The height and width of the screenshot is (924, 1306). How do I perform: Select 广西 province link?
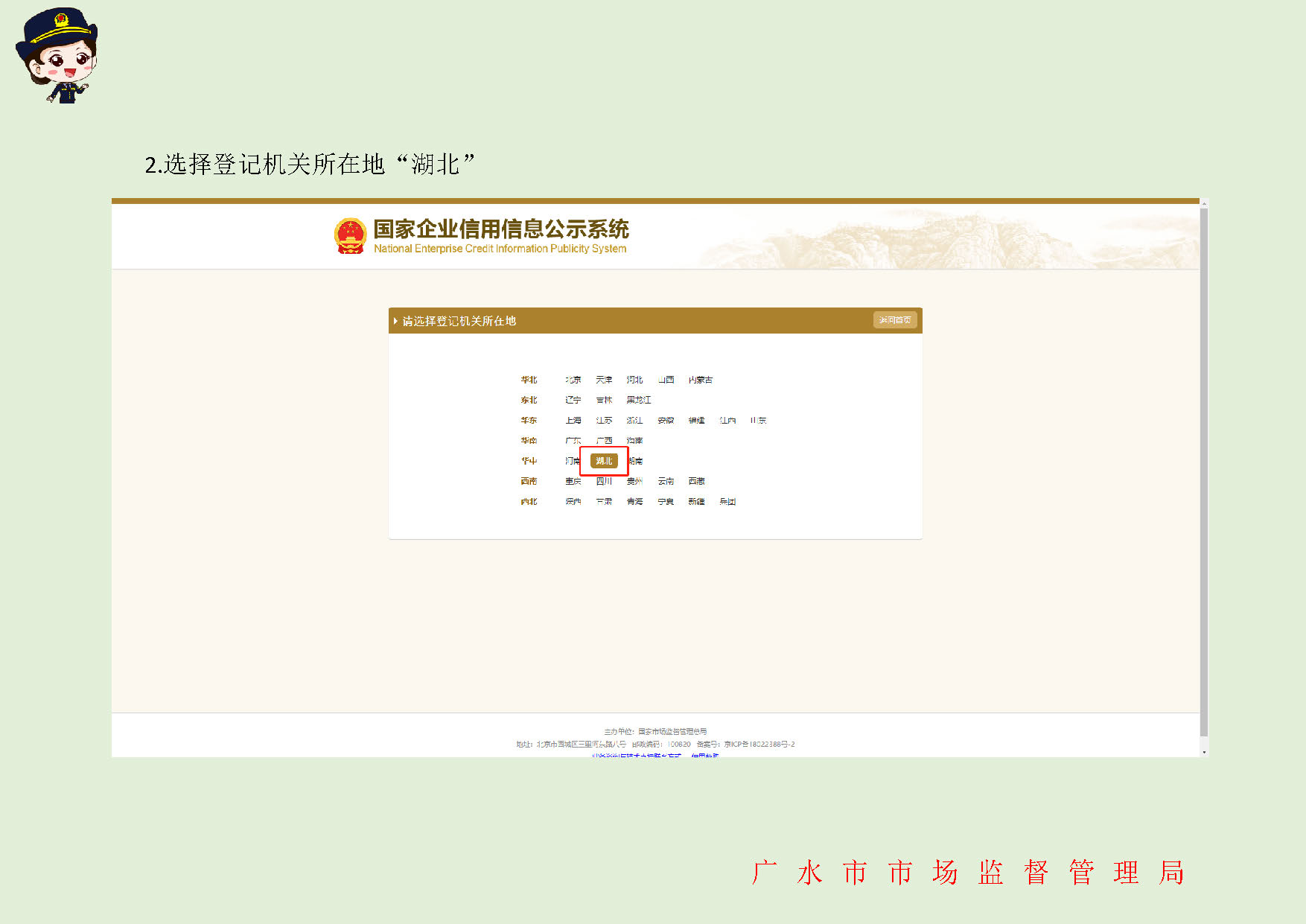[x=604, y=441]
